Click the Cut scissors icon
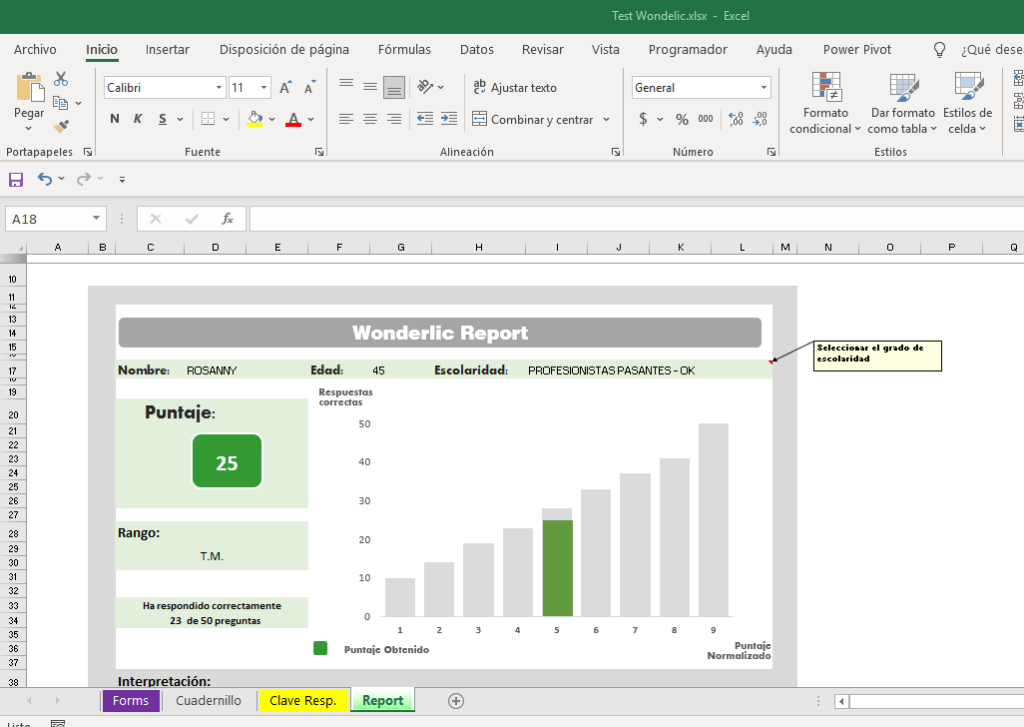 [x=61, y=79]
